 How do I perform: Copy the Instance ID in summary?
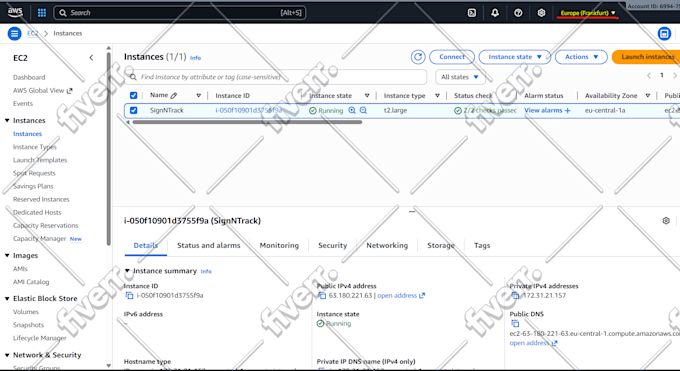129,295
